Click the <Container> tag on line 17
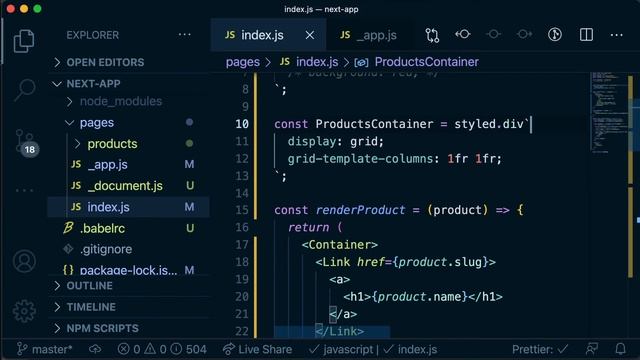The image size is (640, 360). click(340, 244)
